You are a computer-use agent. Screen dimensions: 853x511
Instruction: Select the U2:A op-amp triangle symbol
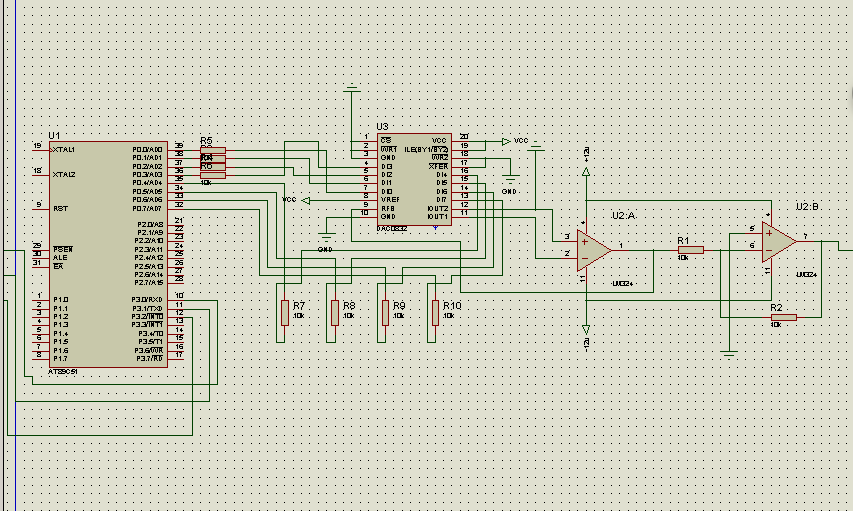coord(594,250)
